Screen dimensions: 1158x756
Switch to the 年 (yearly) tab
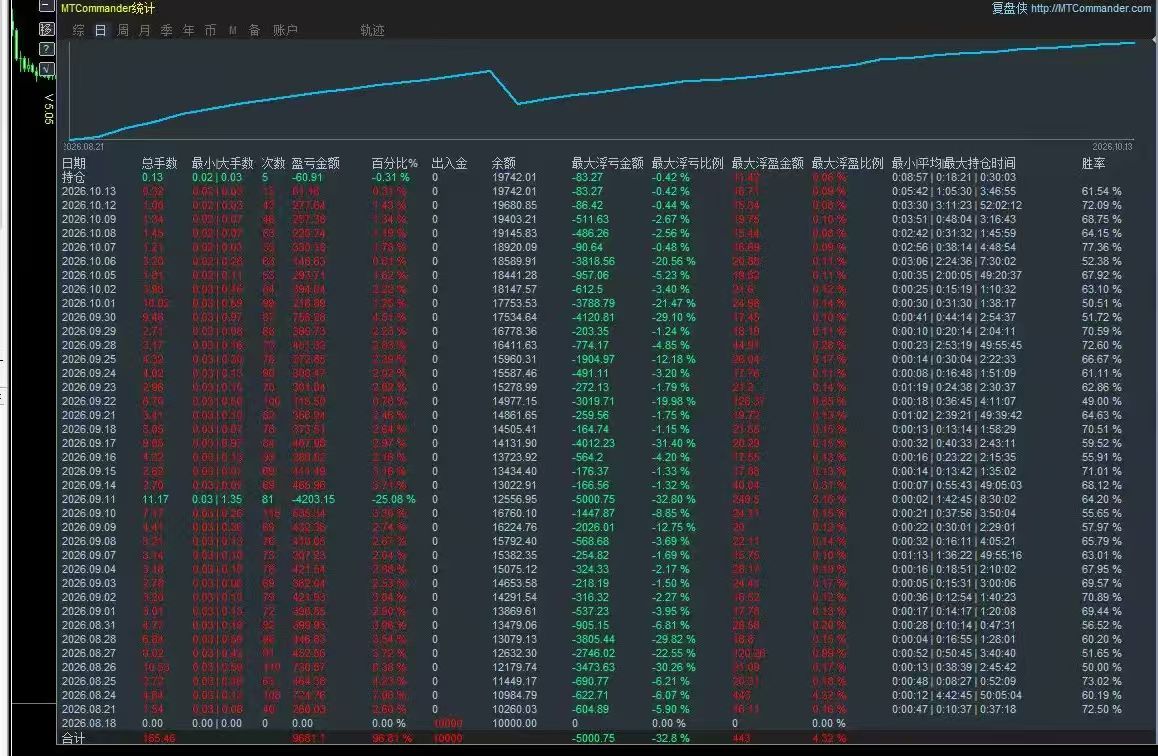189,30
